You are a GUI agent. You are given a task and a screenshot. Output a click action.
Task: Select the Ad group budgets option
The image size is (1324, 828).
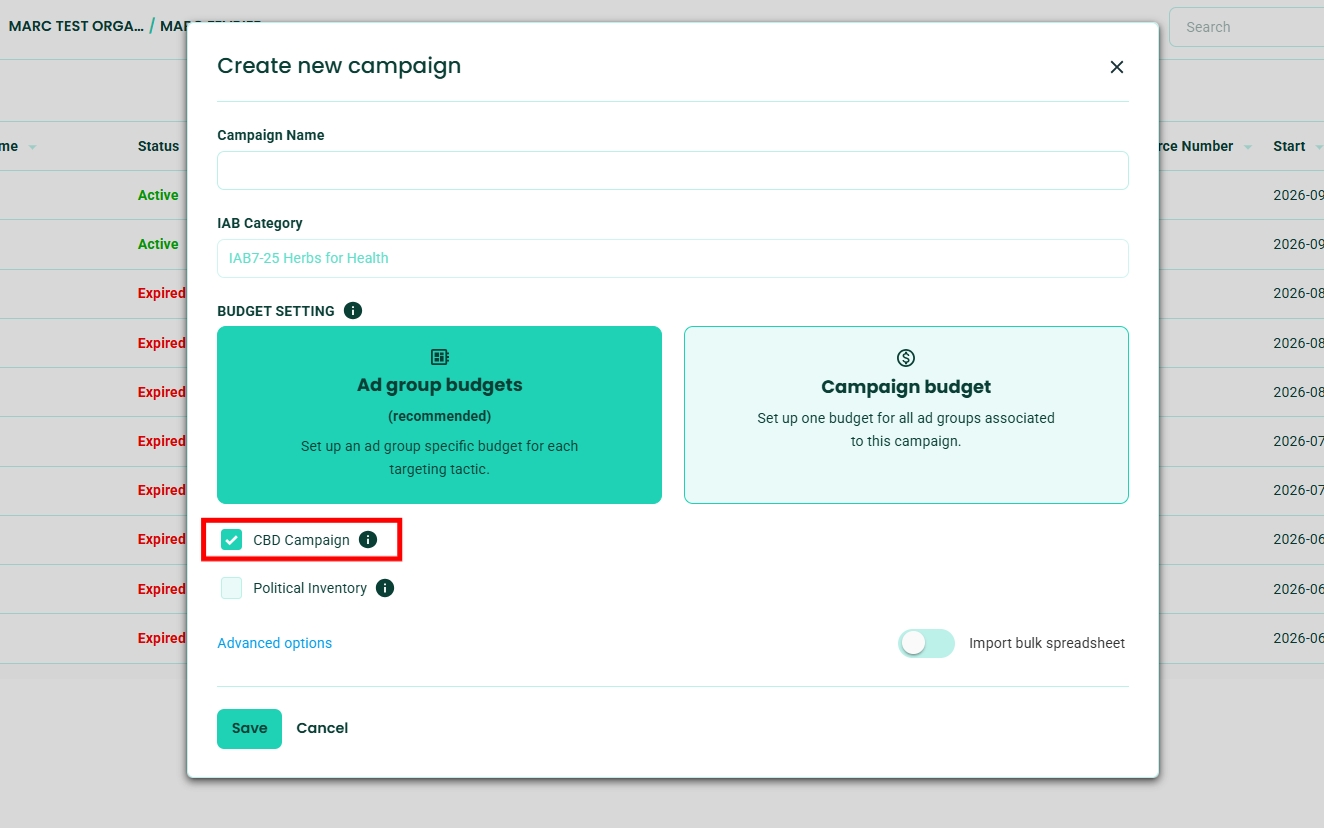[x=439, y=415]
